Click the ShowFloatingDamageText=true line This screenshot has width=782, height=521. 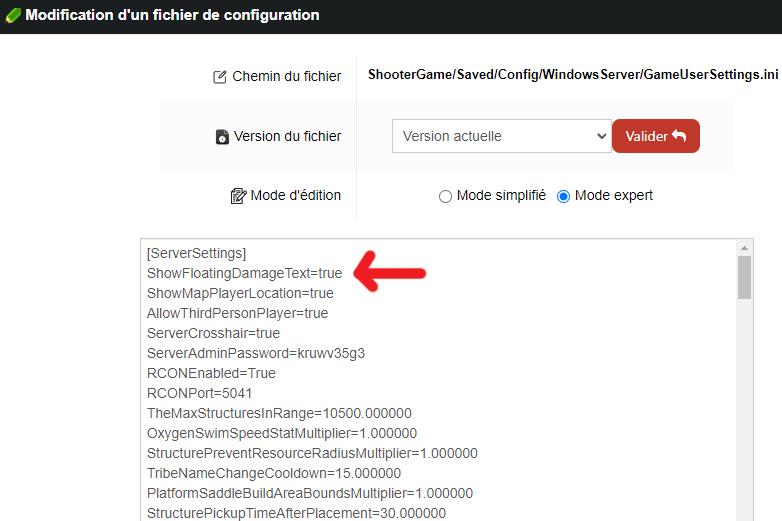coord(244,273)
